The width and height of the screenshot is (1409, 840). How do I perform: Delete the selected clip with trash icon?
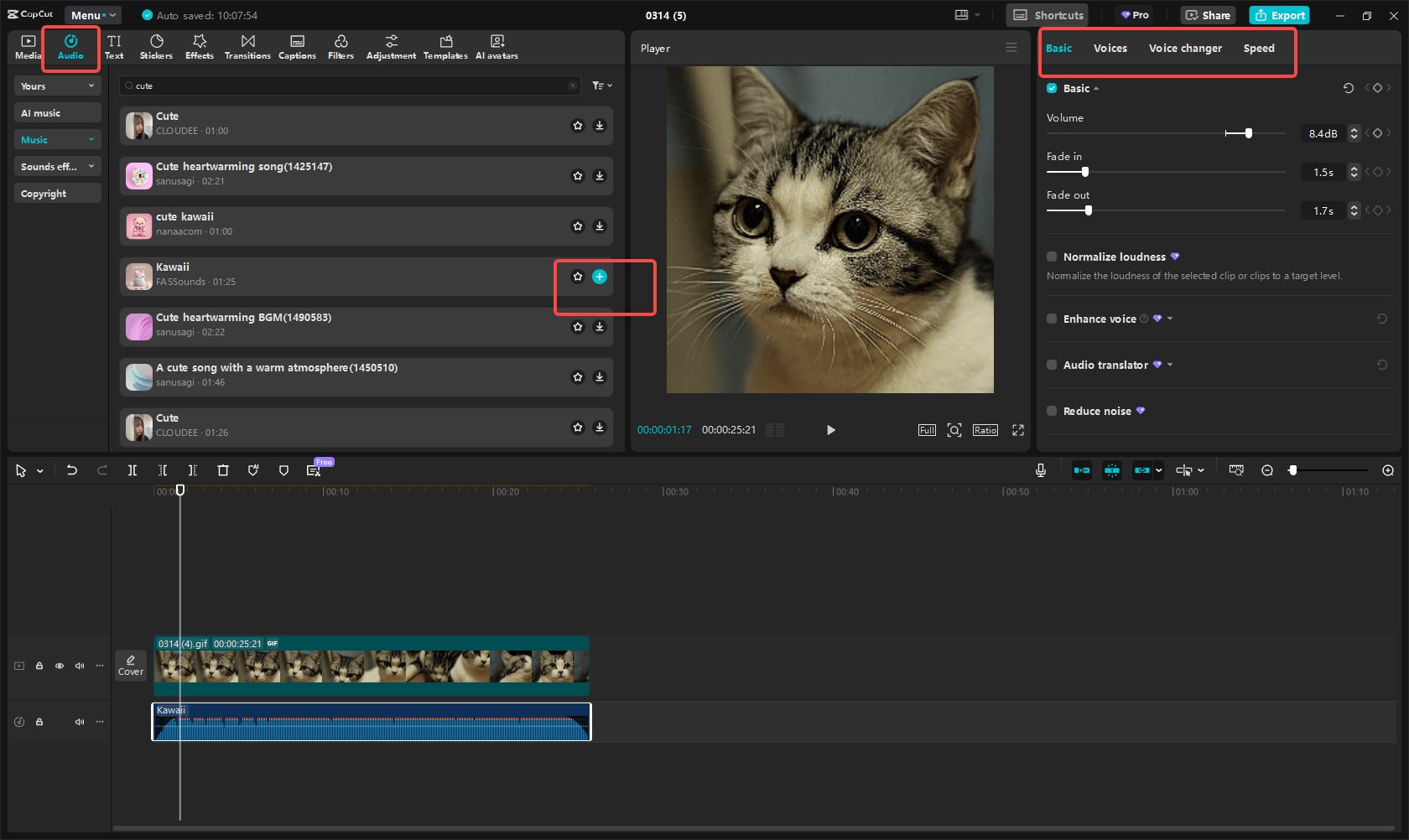223,470
